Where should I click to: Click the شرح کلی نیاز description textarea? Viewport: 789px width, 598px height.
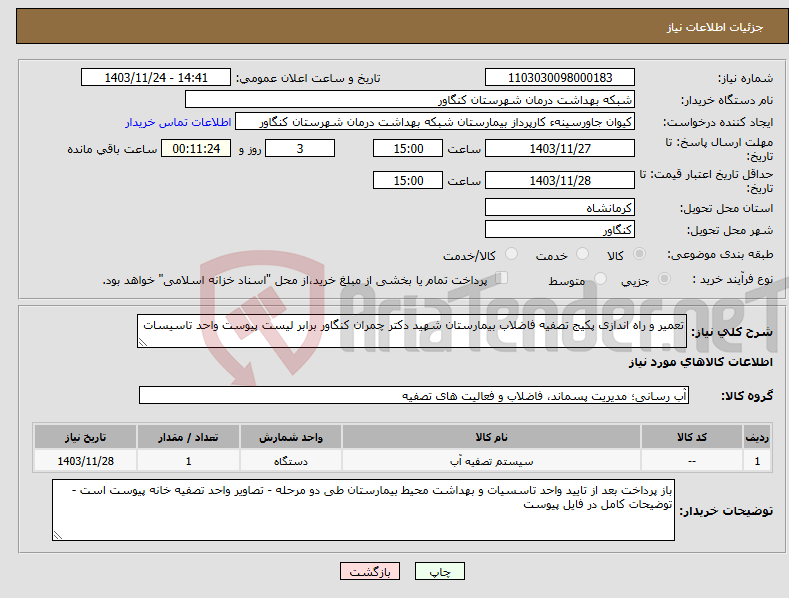pos(412,331)
